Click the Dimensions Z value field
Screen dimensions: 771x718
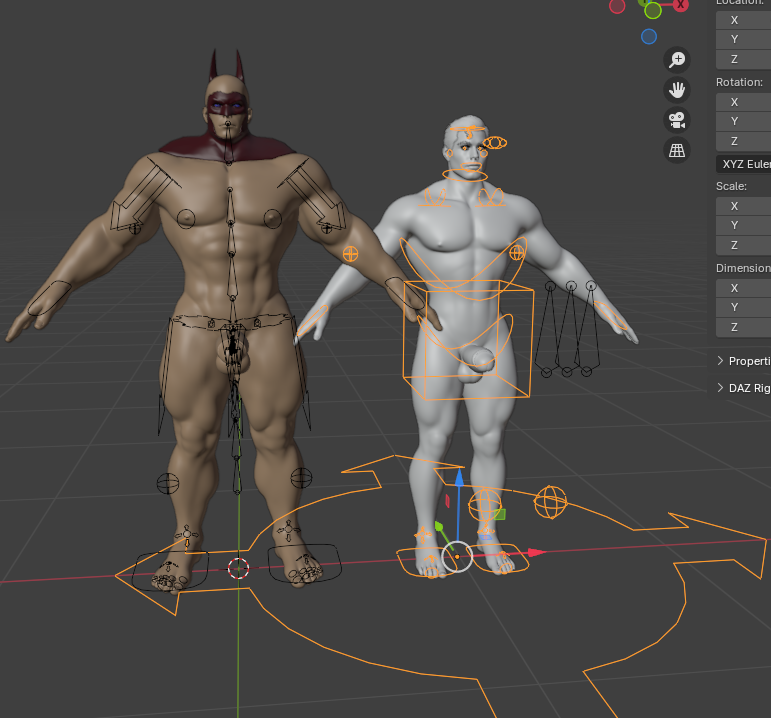click(x=743, y=327)
